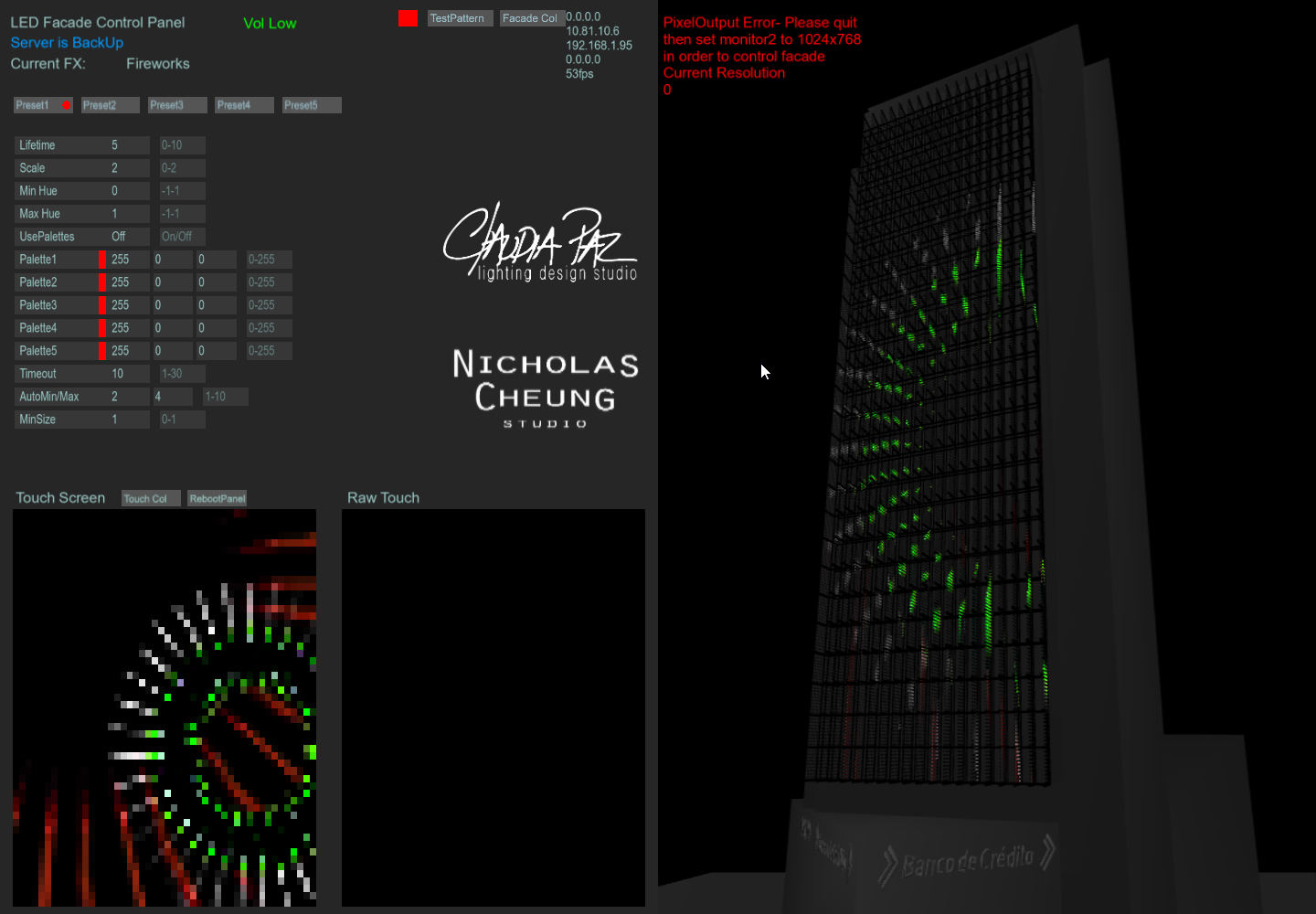Click the Touch Col button

pos(150,499)
